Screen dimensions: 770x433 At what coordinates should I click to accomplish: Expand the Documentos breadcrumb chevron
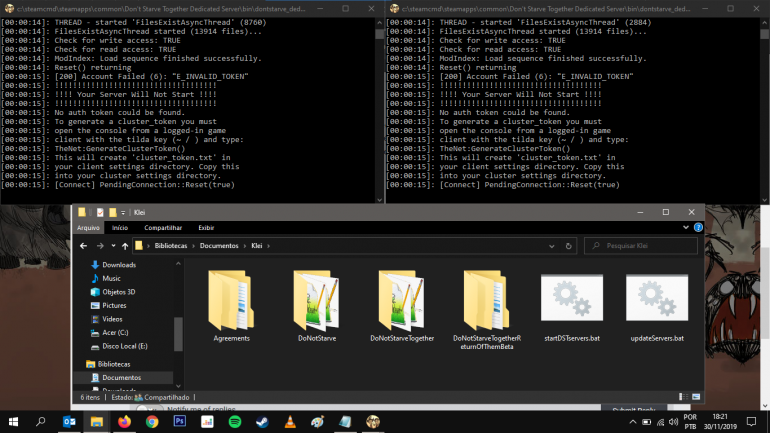[x=245, y=246]
